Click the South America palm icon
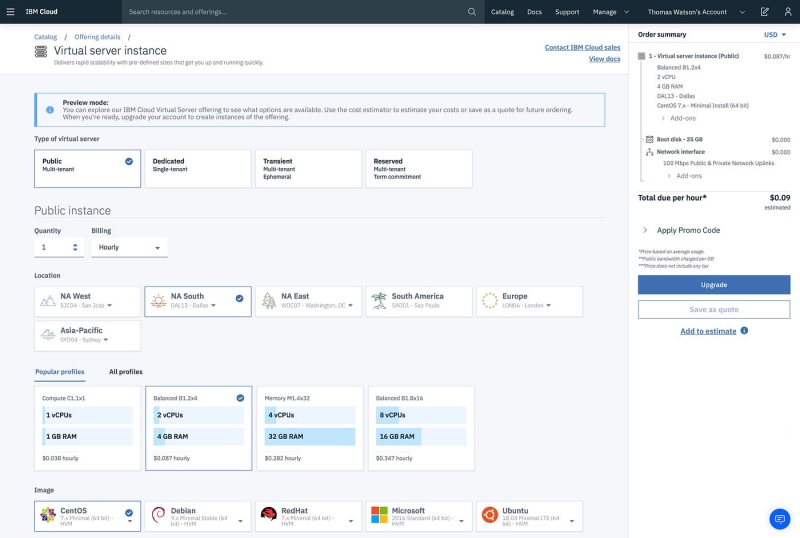Screen dimensions: 800x538 point(379,301)
